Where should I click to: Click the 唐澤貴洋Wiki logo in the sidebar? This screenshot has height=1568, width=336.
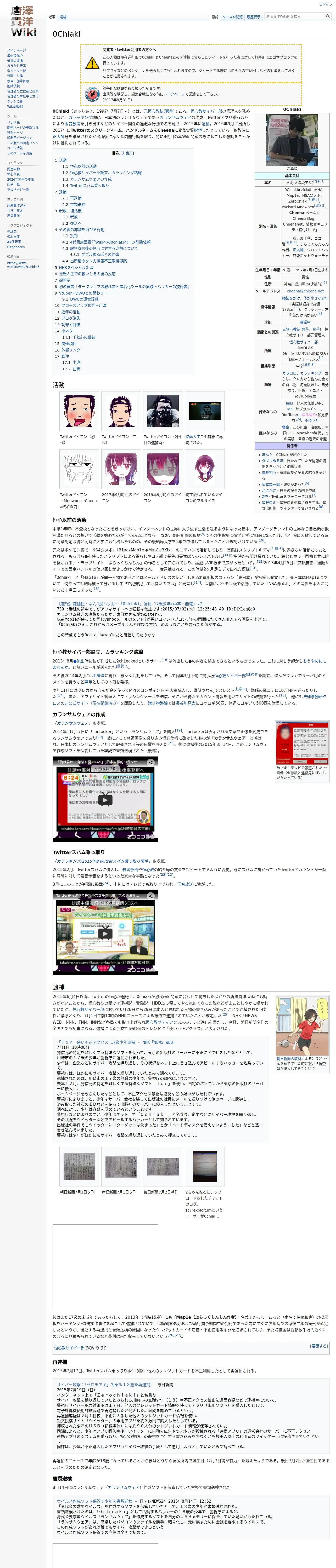[x=23, y=22]
